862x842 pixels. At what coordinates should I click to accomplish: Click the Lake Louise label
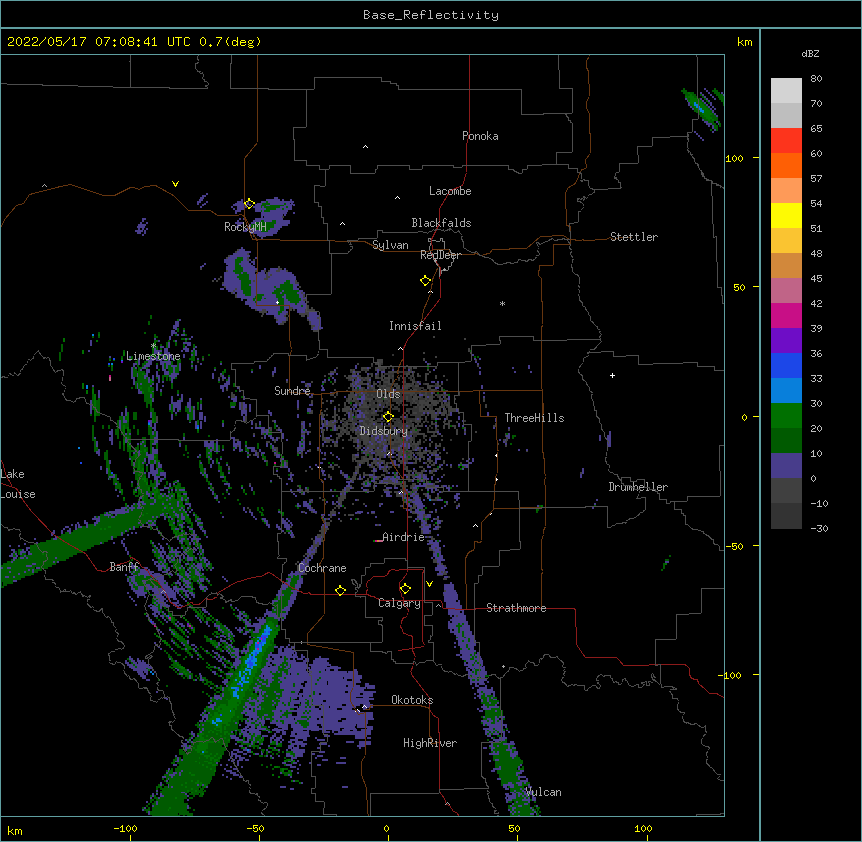(18, 484)
